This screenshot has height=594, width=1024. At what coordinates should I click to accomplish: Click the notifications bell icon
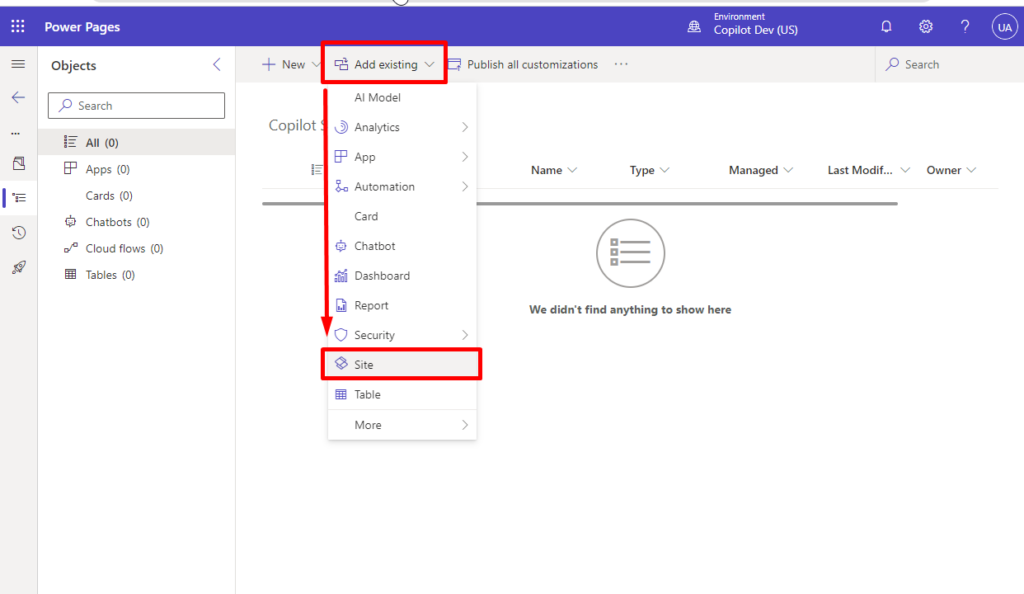click(886, 27)
